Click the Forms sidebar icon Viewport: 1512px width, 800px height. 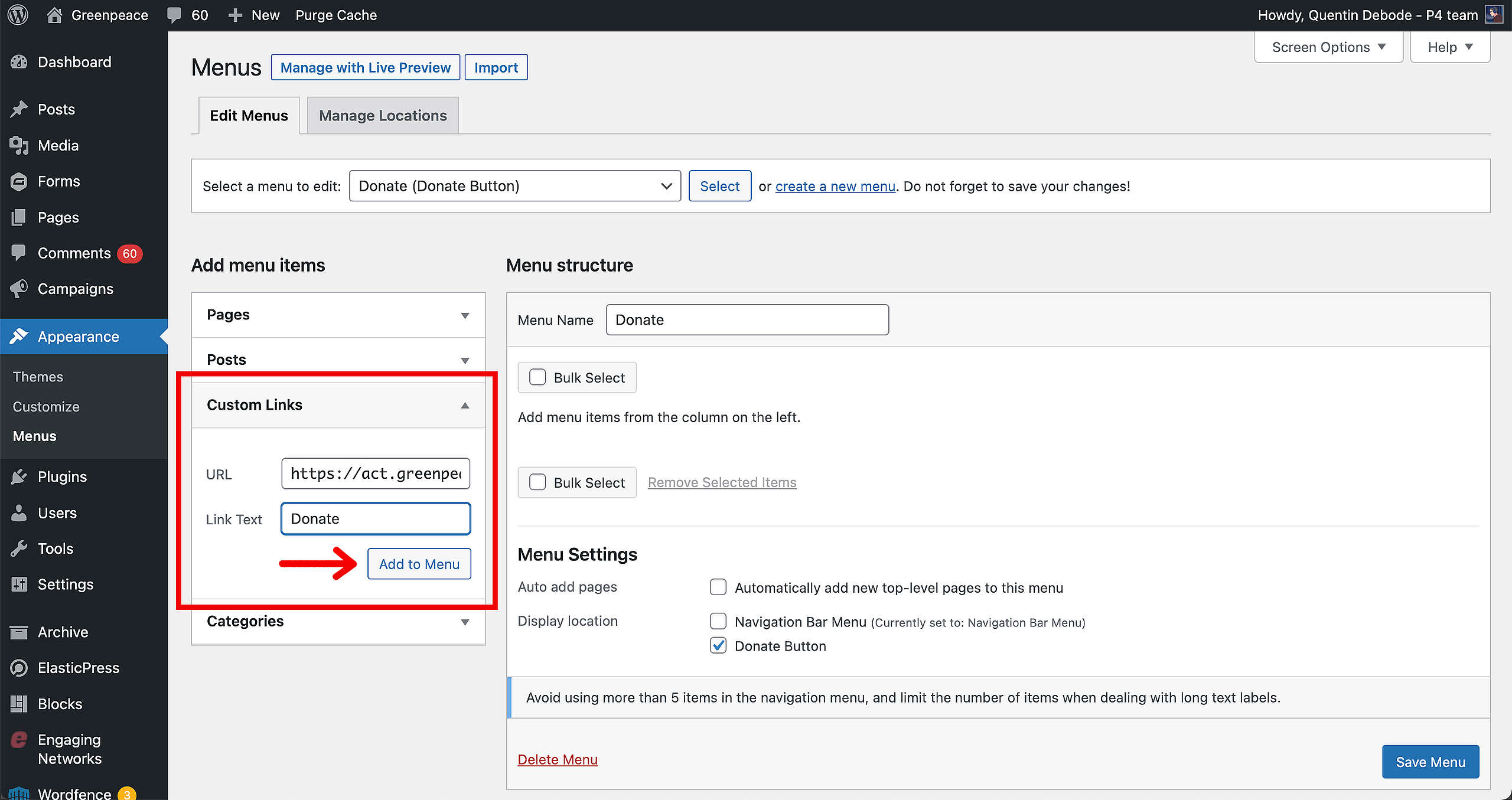19,181
